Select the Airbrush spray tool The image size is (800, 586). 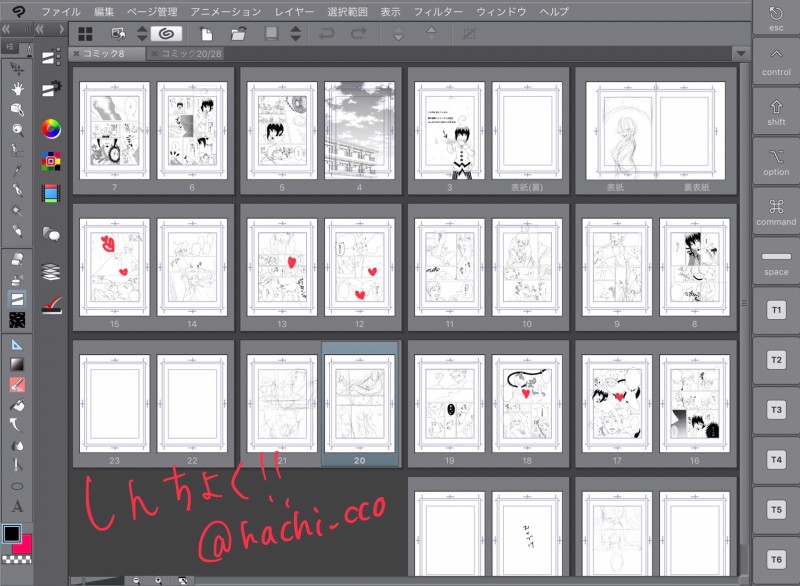[17, 279]
